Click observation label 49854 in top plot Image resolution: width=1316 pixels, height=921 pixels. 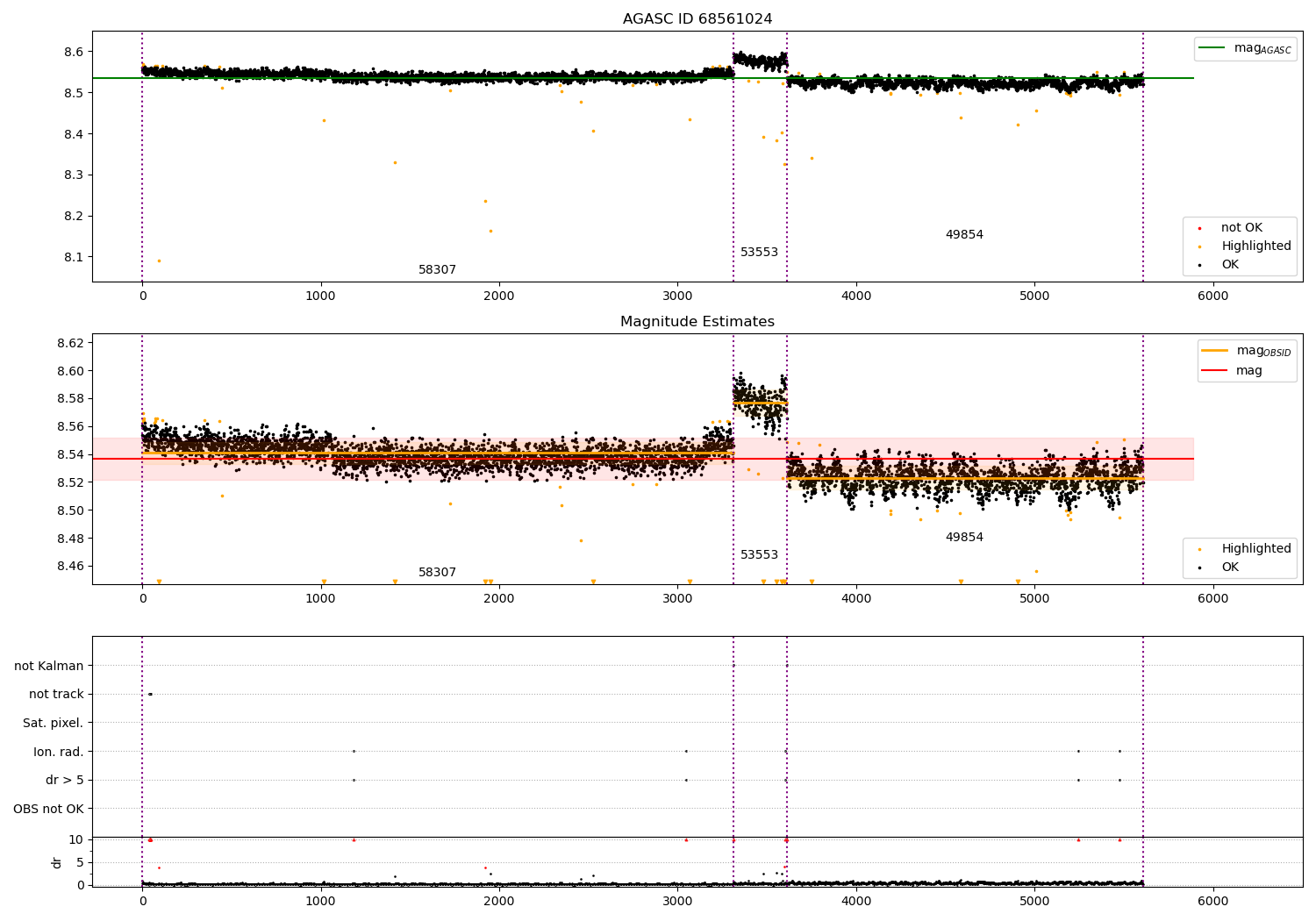tap(964, 235)
